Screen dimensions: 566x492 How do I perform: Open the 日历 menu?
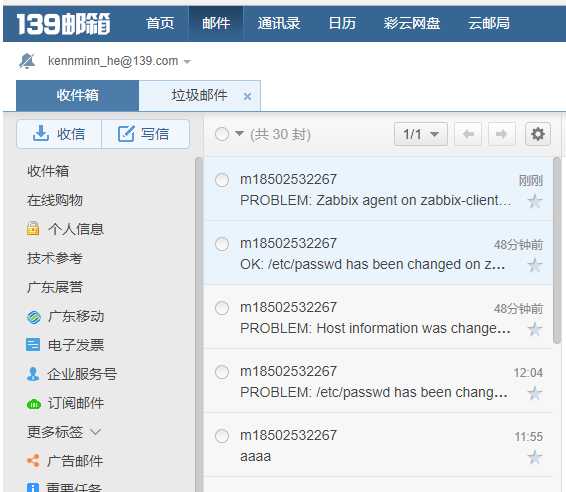click(x=342, y=23)
